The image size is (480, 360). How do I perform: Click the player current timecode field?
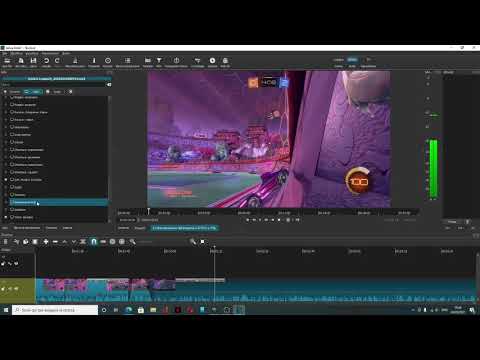(128, 220)
